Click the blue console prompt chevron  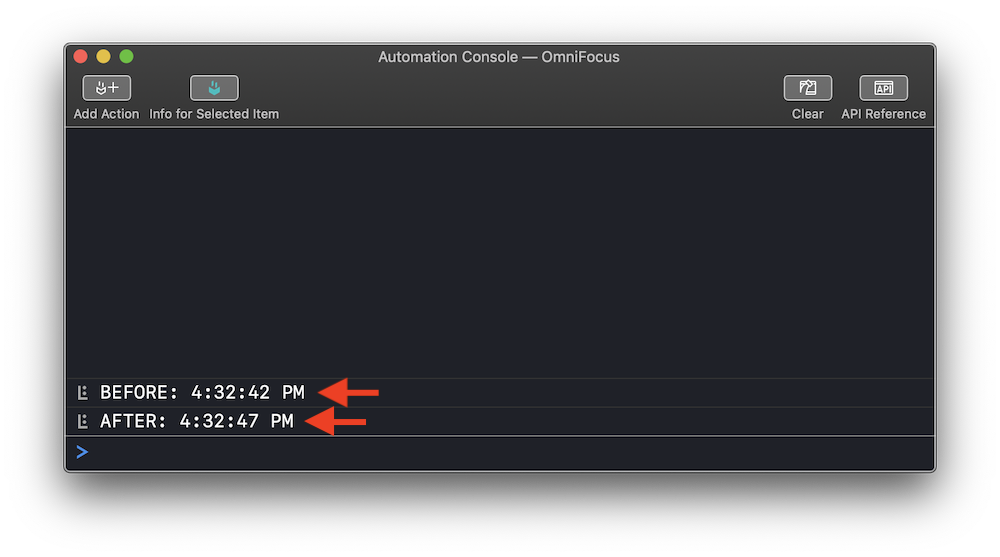tap(82, 452)
